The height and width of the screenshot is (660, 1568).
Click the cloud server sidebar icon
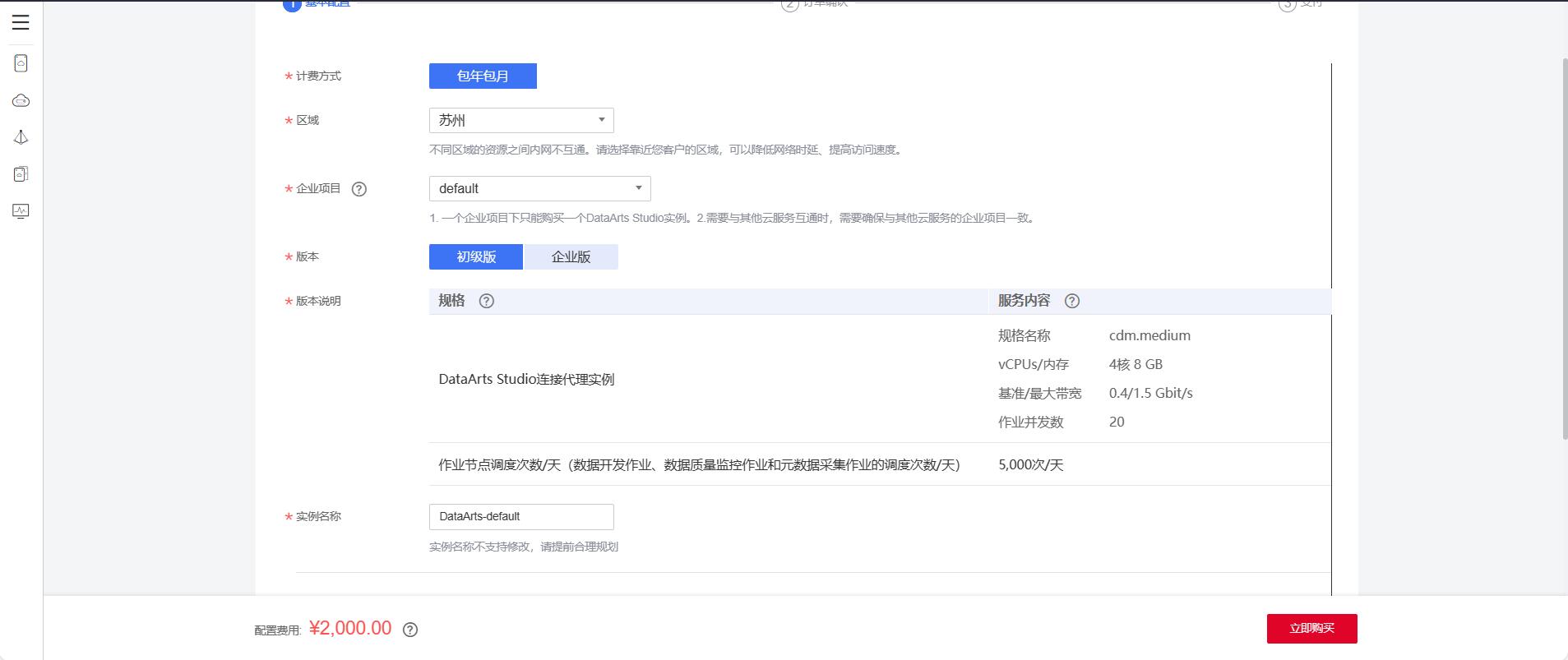click(21, 63)
